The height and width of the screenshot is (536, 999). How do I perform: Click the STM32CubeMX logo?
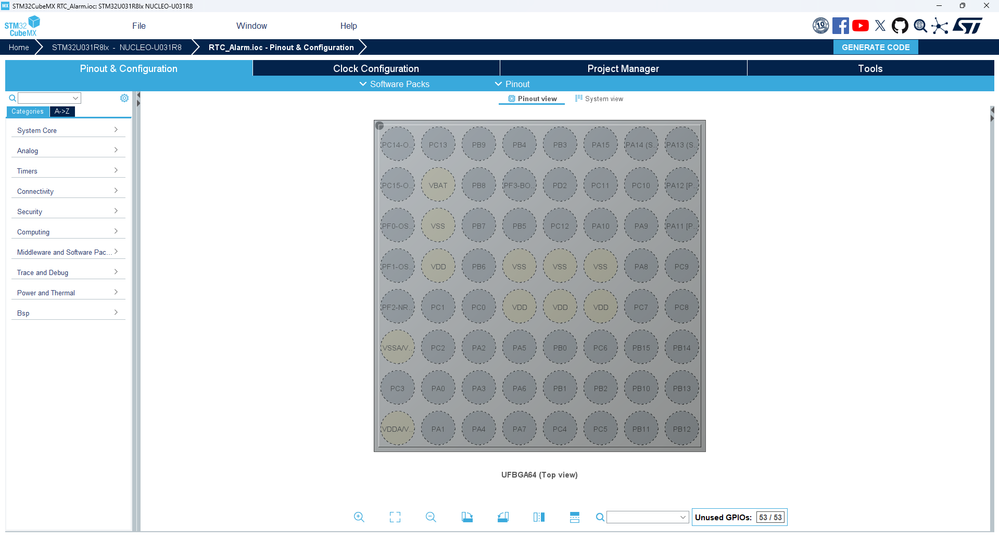pyautogui.click(x=22, y=26)
